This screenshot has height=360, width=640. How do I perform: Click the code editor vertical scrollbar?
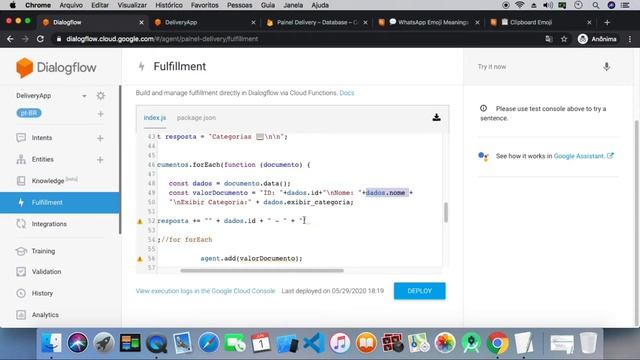pyautogui.click(x=446, y=212)
